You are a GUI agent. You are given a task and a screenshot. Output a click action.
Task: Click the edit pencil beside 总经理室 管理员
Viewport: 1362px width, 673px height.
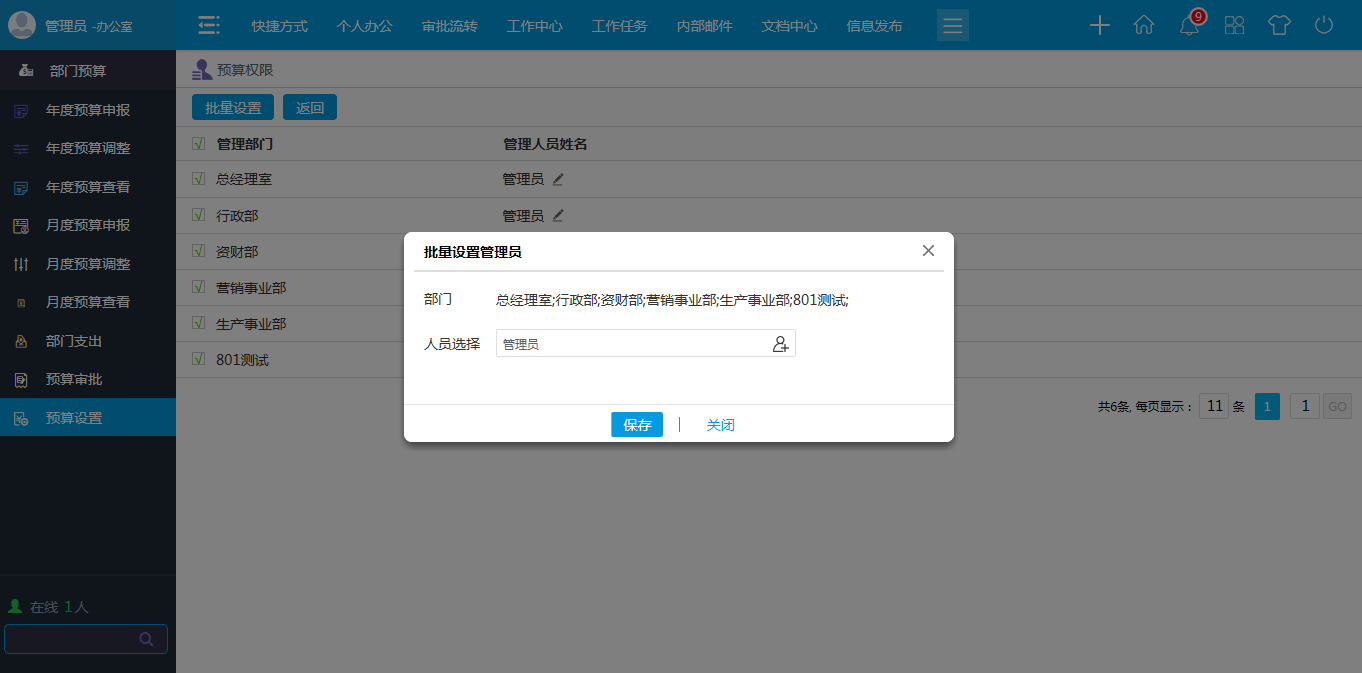point(558,179)
